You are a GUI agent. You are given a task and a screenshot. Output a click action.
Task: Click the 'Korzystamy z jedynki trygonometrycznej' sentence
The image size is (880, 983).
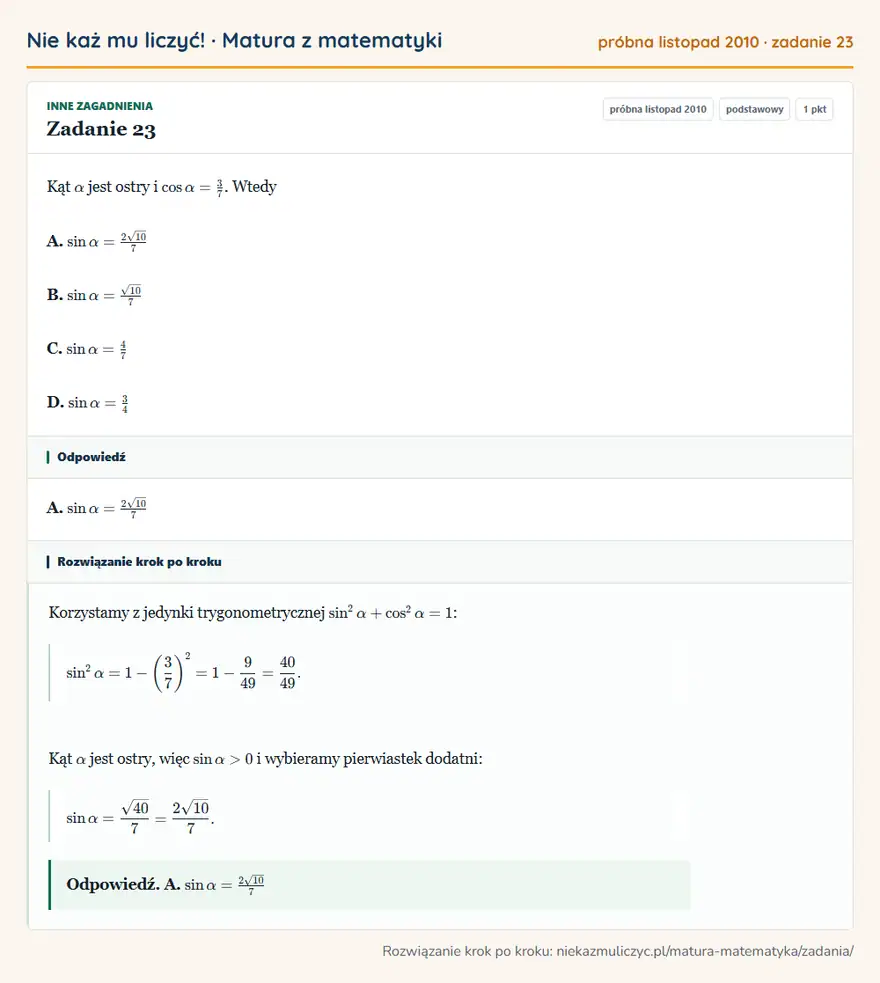pos(253,612)
